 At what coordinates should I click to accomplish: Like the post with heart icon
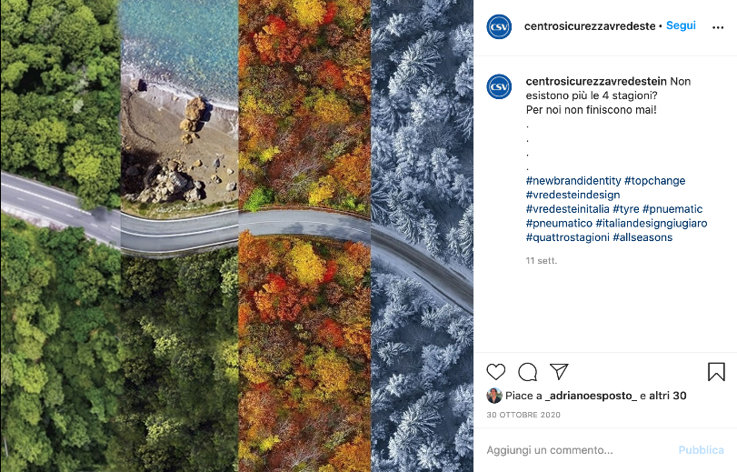click(x=495, y=372)
